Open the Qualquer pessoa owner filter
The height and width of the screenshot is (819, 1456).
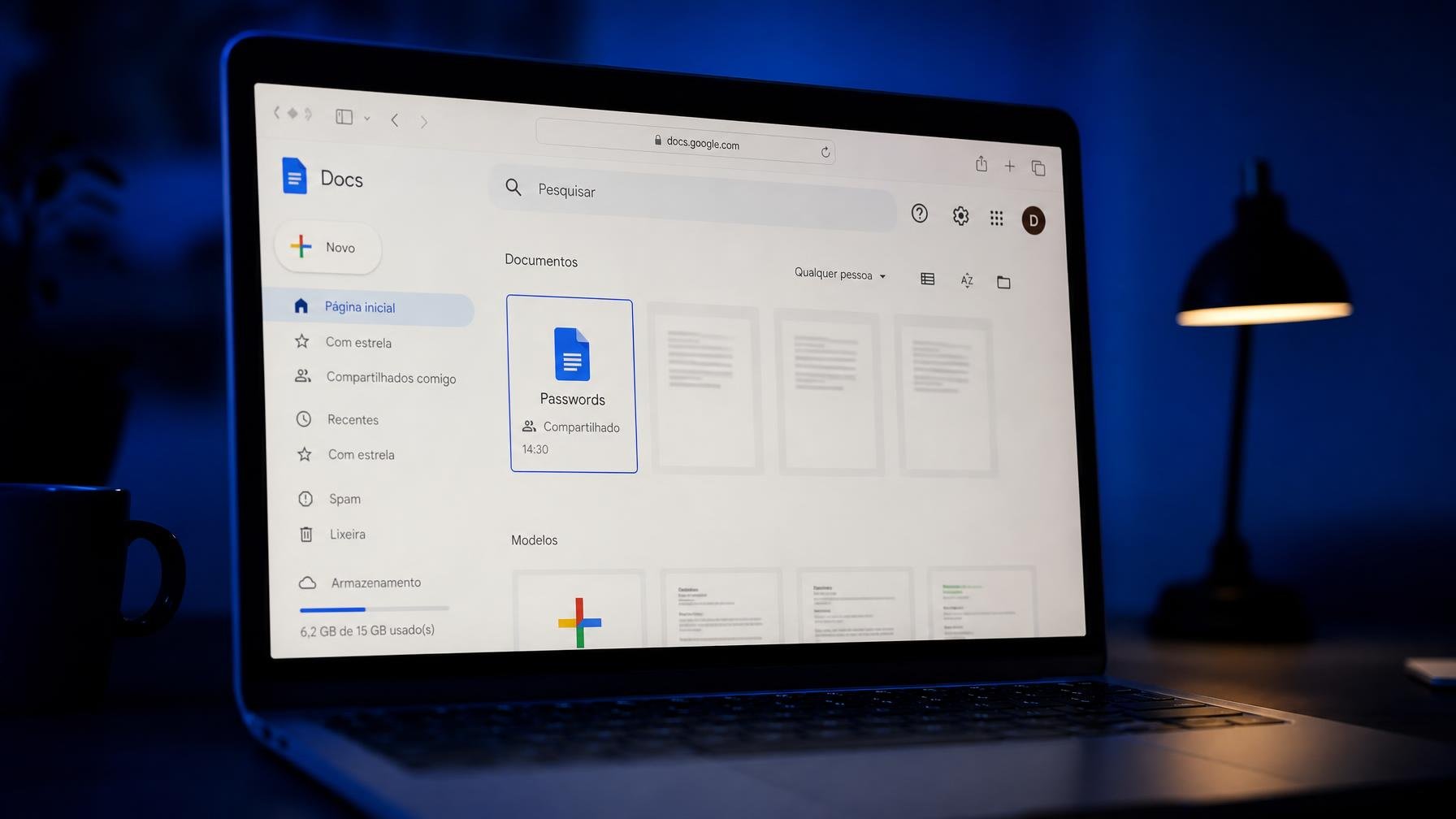click(839, 275)
